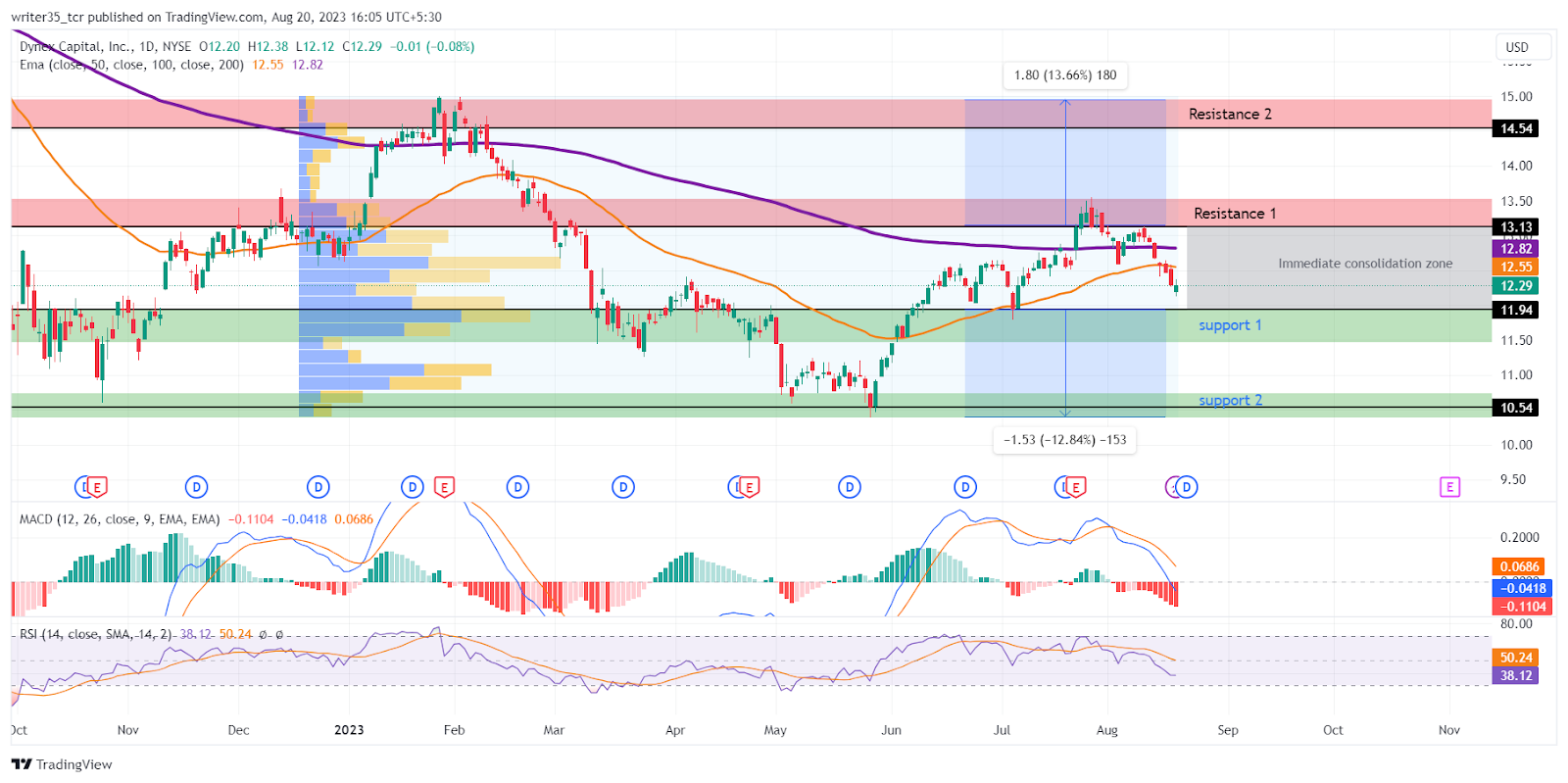The image size is (1568, 783).
Task: Select the 13.13 resistance price label
Action: point(1515,226)
